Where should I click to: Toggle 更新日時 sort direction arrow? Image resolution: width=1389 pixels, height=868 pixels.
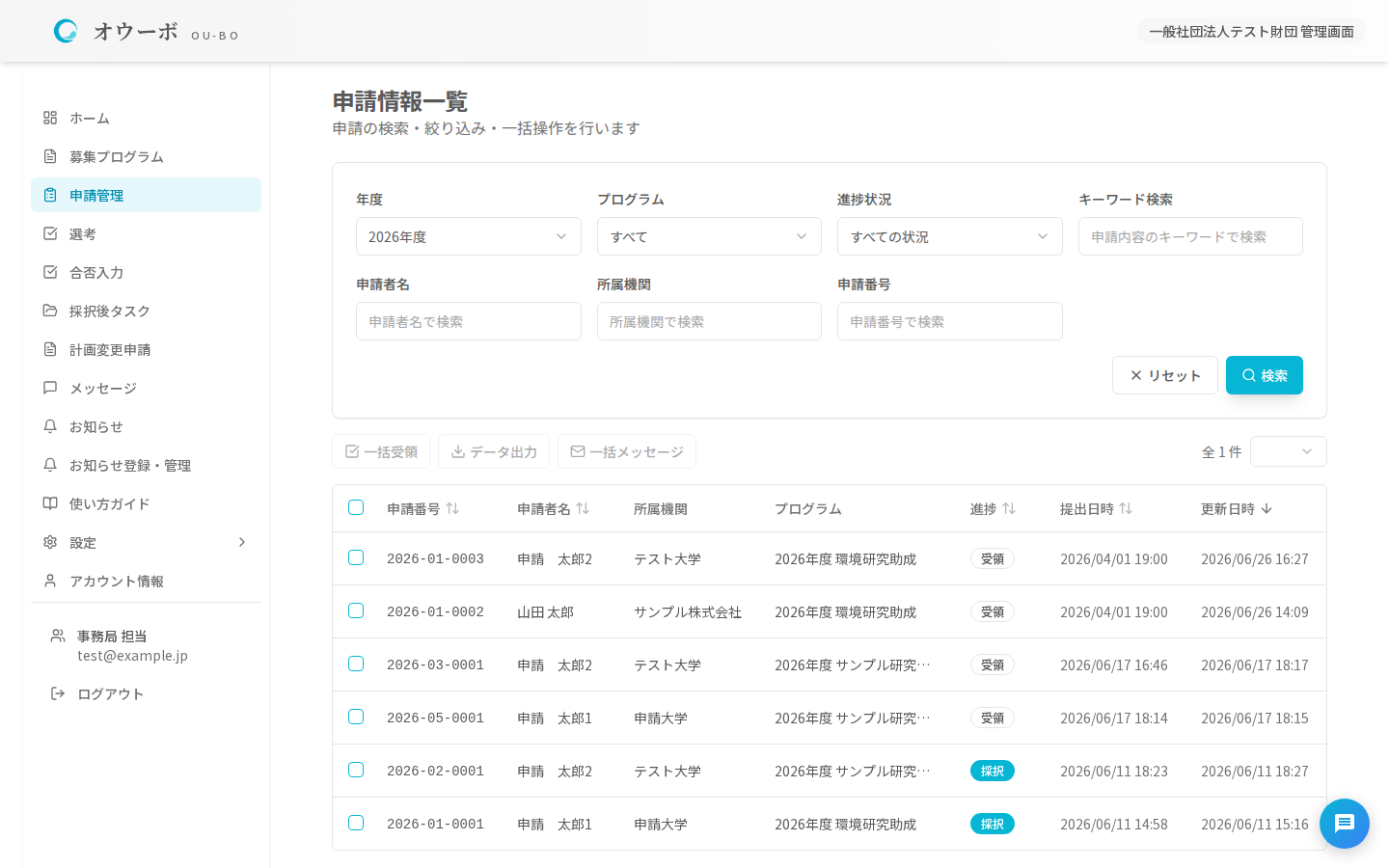[1266, 508]
